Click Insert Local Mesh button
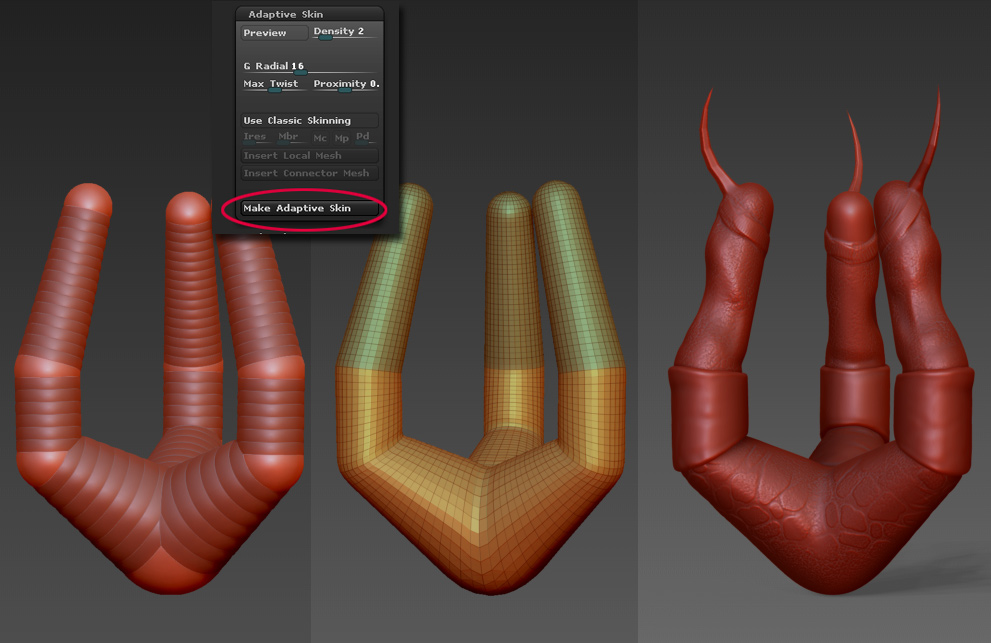 coord(310,156)
